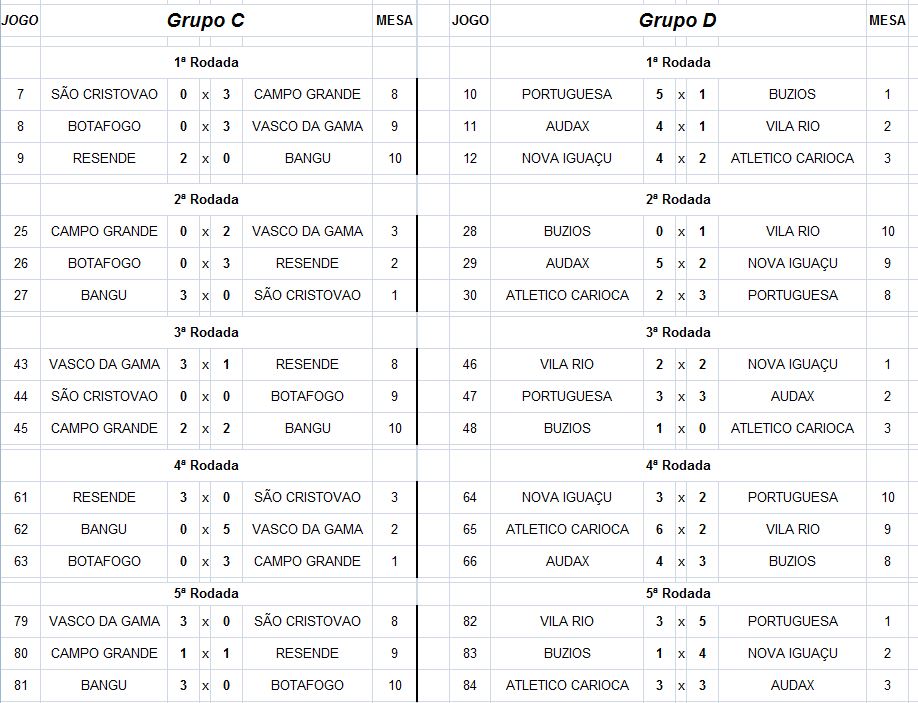Viewport: 918px width, 703px height.
Task: Select the score 6 in game 65
Action: (659, 529)
